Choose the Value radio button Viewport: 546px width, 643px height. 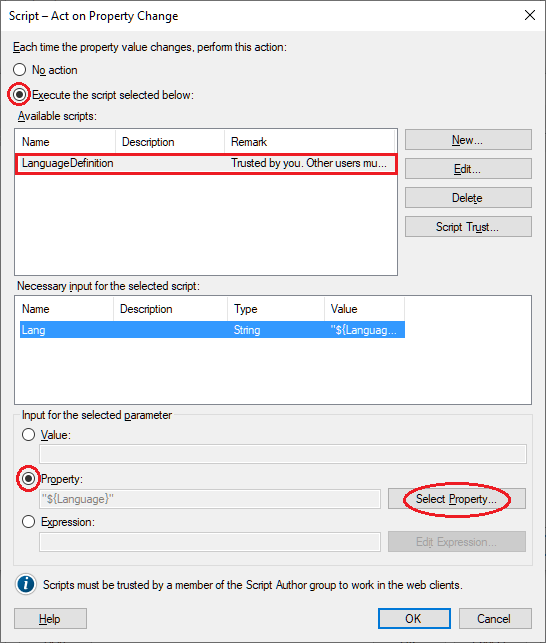(28, 435)
